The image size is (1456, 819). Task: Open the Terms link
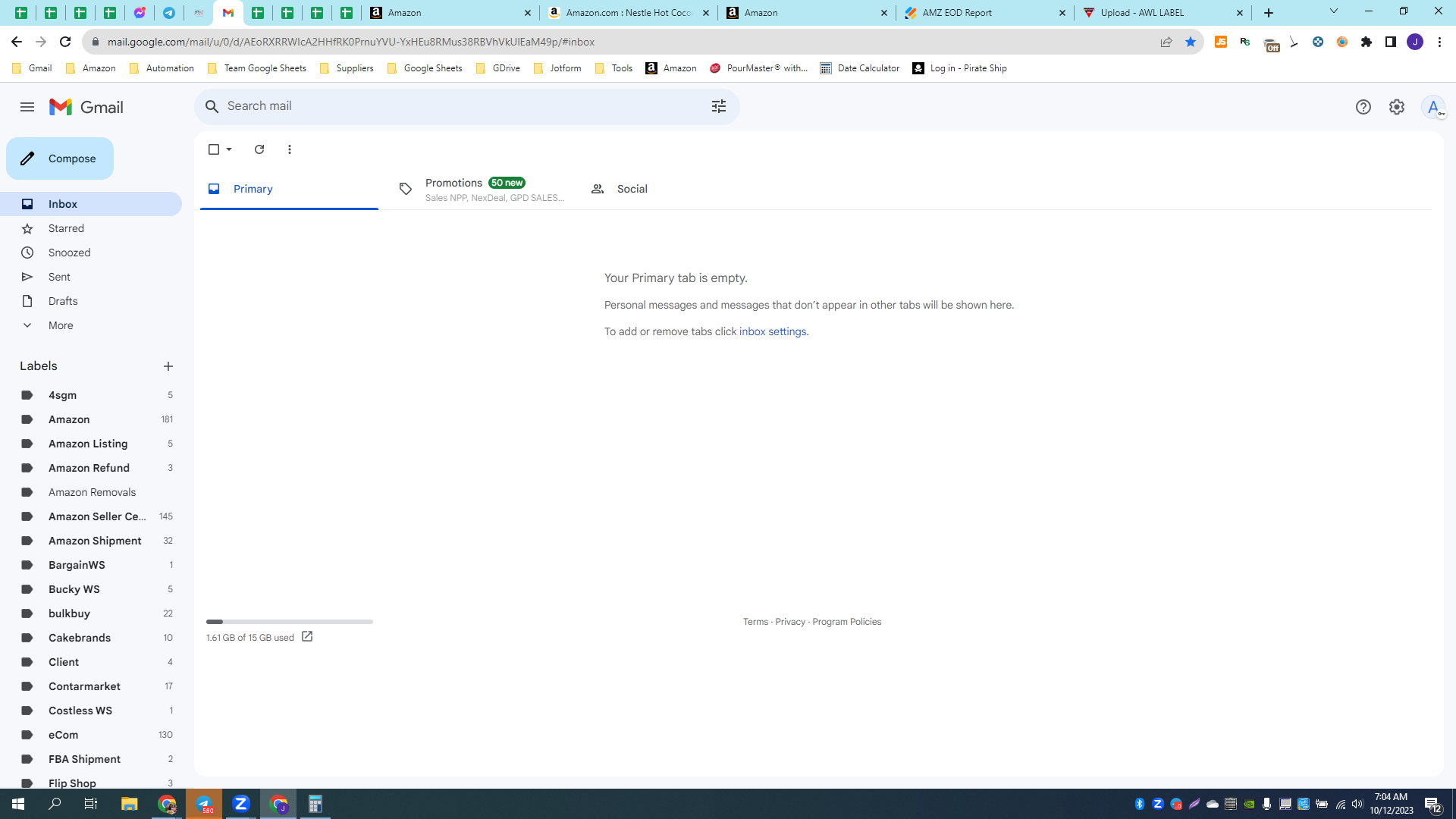click(x=755, y=622)
